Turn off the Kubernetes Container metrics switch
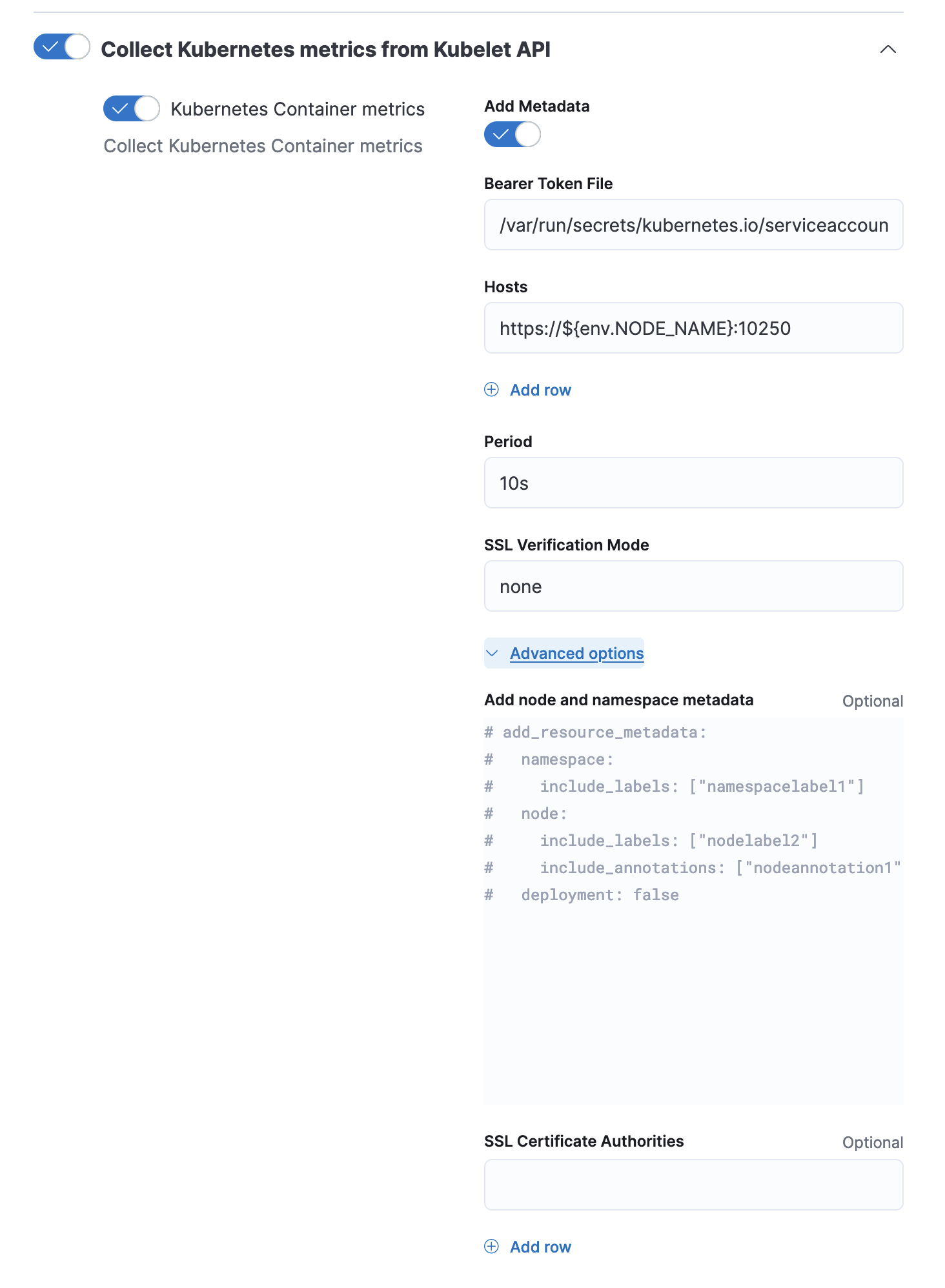This screenshot has width=945, height=1288. [x=132, y=108]
